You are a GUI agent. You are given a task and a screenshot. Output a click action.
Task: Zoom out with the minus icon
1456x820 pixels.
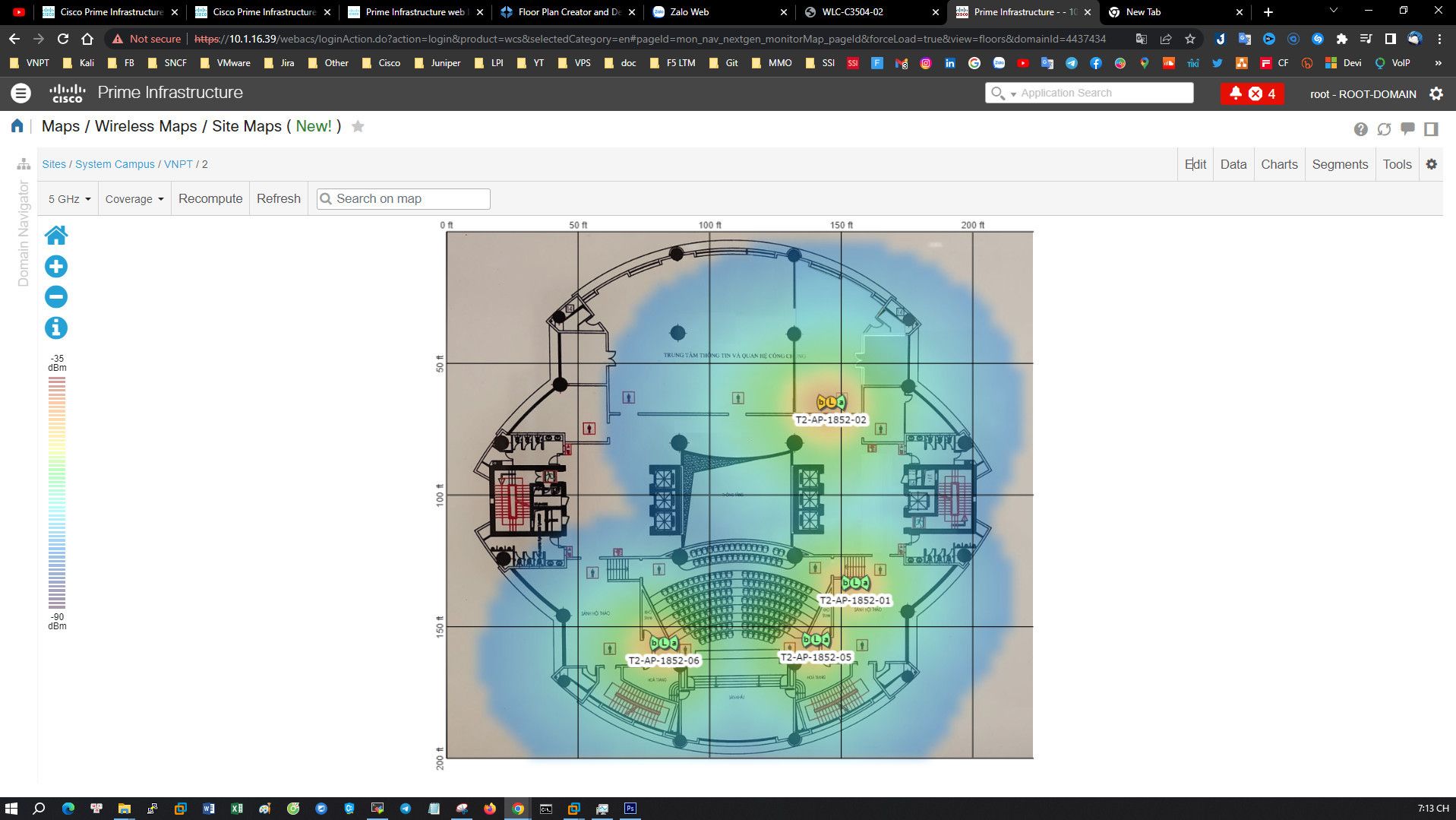tap(56, 297)
